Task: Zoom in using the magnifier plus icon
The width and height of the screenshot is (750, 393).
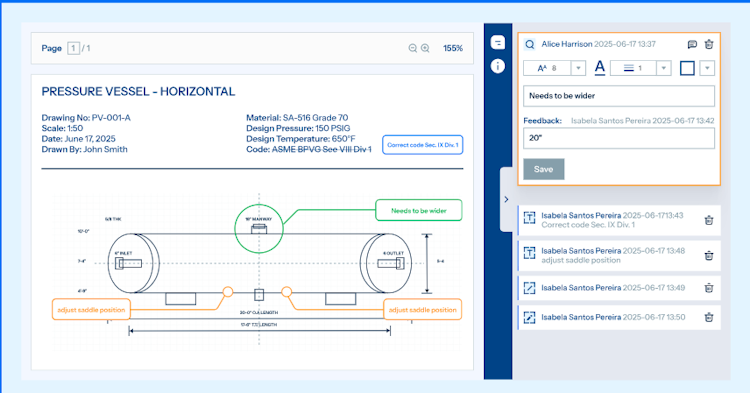Action: point(425,48)
